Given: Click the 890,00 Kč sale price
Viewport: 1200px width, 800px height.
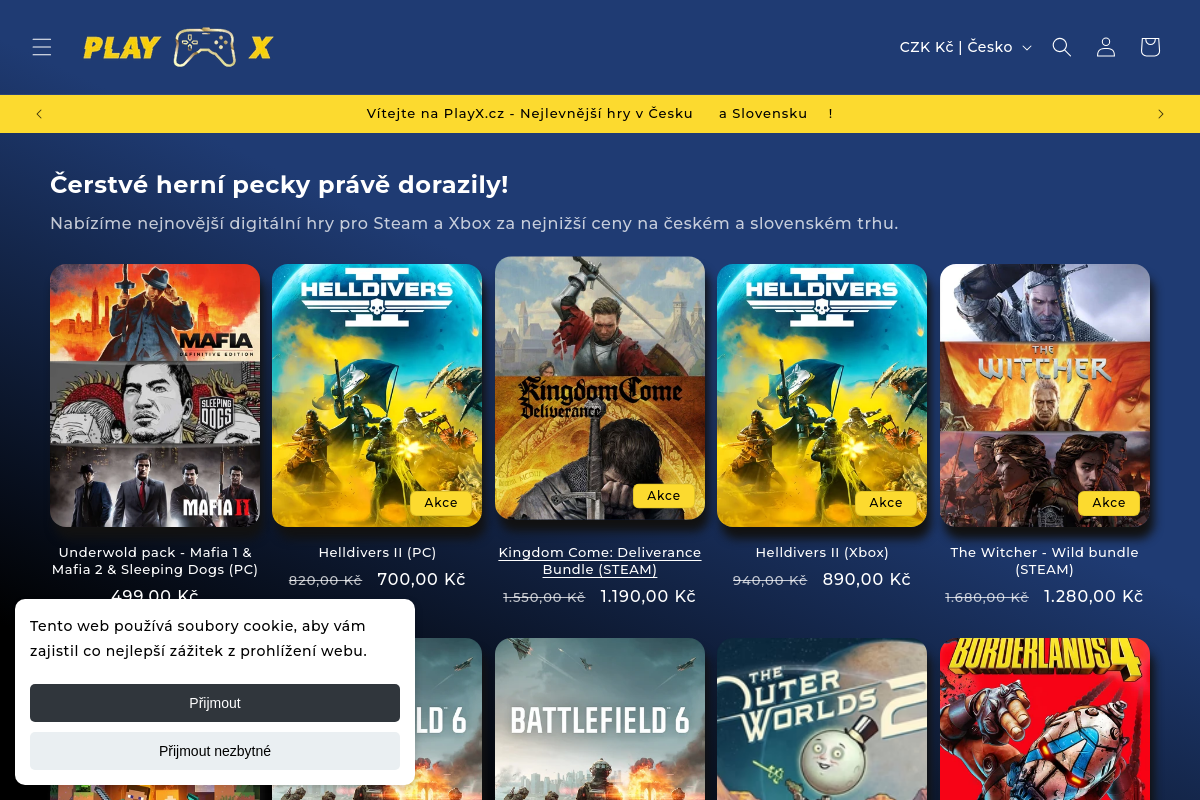Looking at the screenshot, I should point(866,579).
